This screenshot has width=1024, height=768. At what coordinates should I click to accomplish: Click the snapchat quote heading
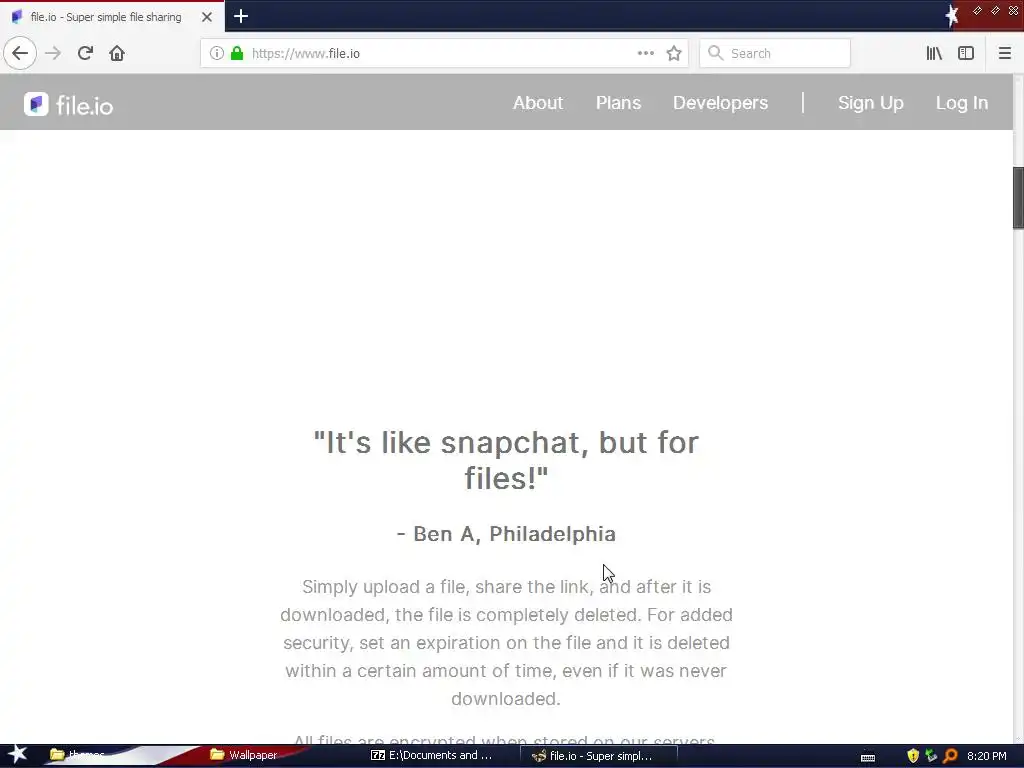pyautogui.click(x=506, y=460)
